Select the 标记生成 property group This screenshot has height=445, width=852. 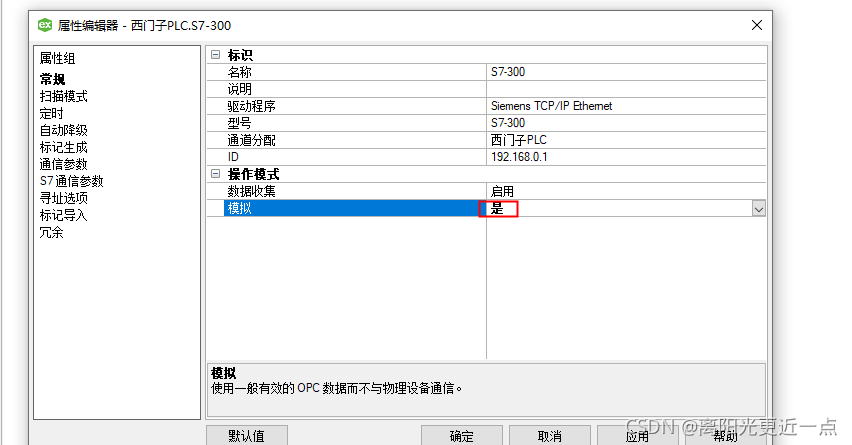pyautogui.click(x=64, y=147)
